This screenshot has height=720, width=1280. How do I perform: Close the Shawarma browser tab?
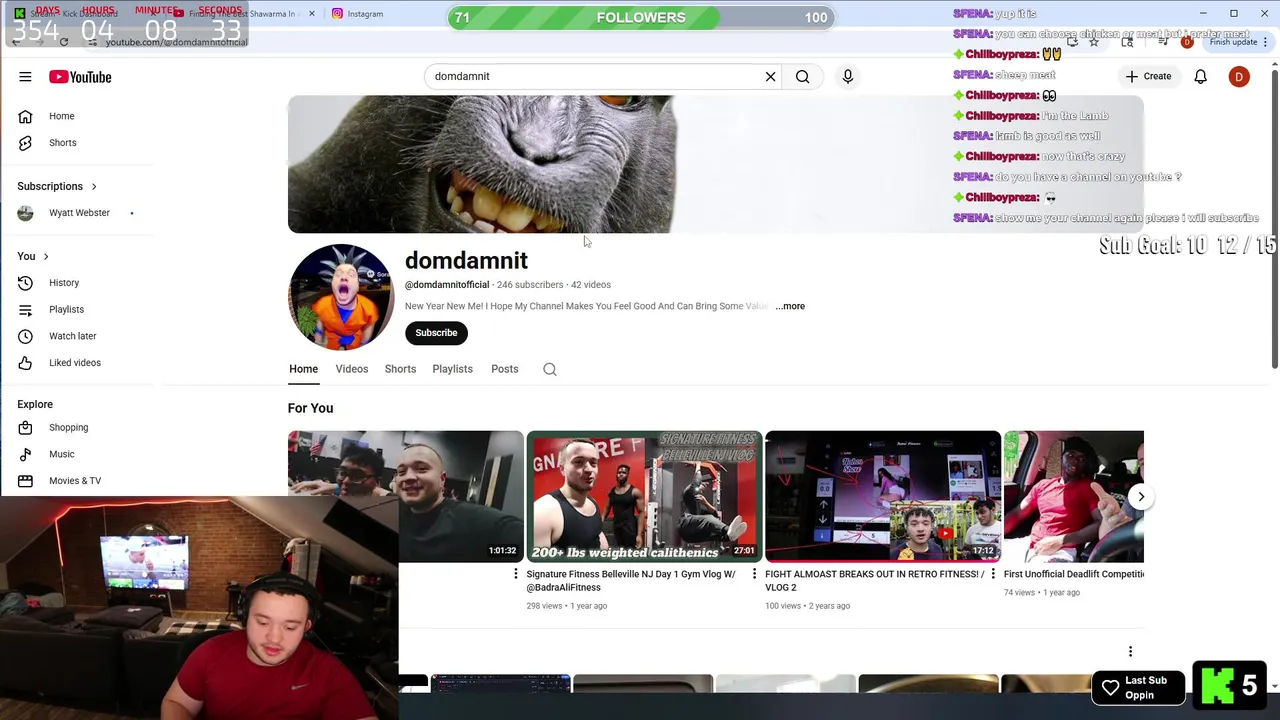(x=312, y=14)
